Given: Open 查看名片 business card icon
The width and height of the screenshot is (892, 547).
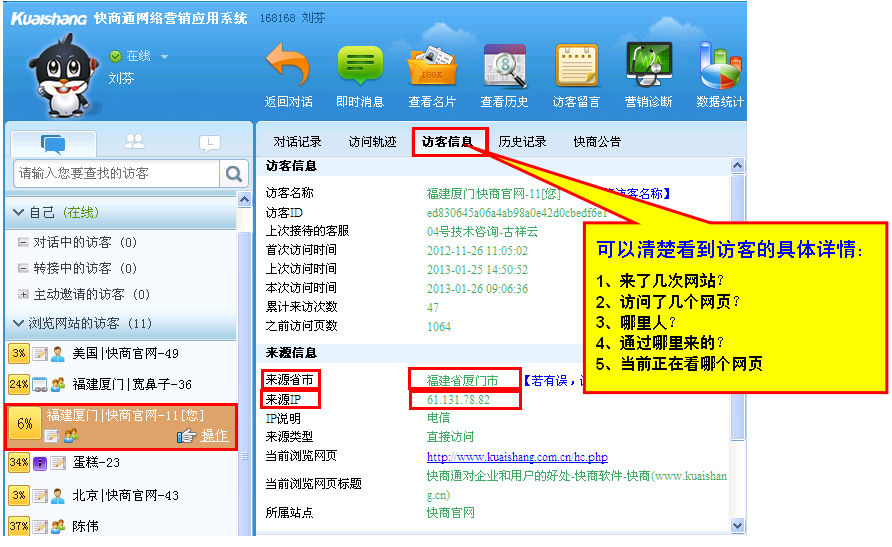Looking at the screenshot, I should 432,66.
